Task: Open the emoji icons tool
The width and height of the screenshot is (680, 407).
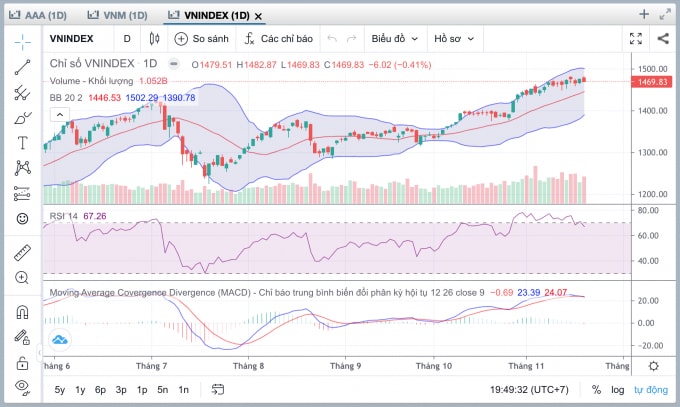Action: click(23, 219)
